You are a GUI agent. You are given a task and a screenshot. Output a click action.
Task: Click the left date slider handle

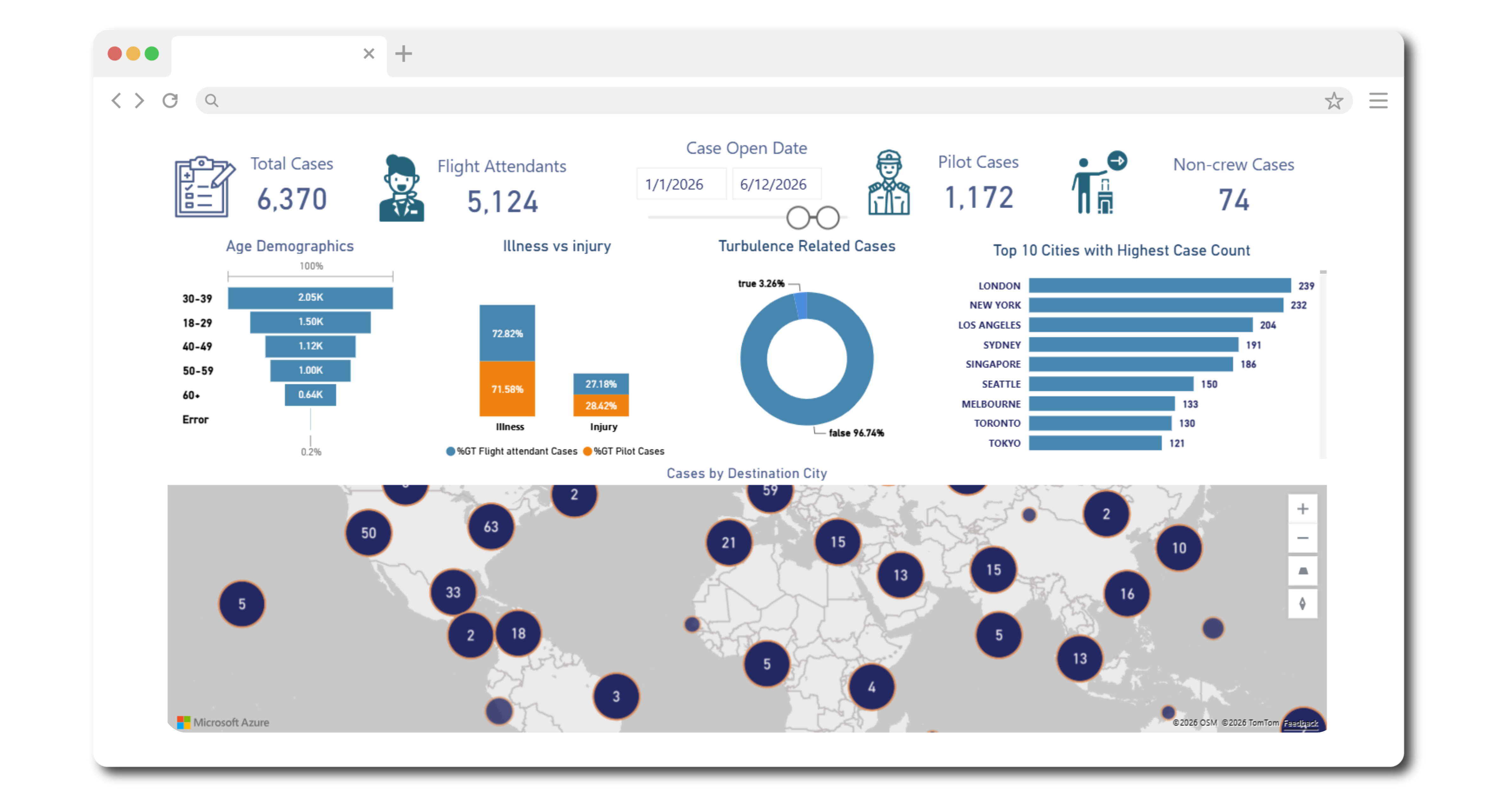(x=798, y=218)
